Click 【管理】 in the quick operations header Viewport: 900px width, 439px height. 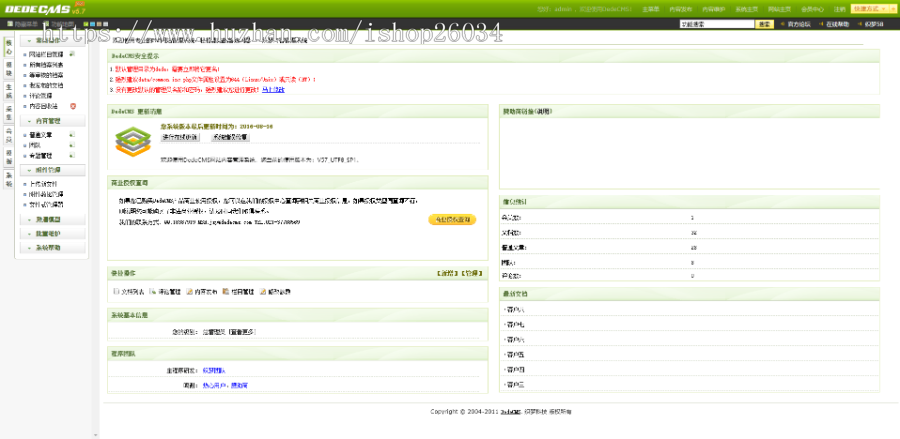pos(472,273)
